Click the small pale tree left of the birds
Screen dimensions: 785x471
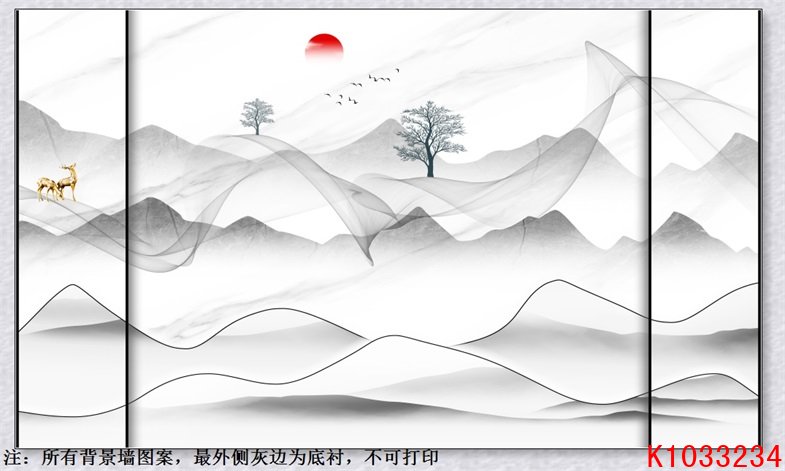pos(257,116)
